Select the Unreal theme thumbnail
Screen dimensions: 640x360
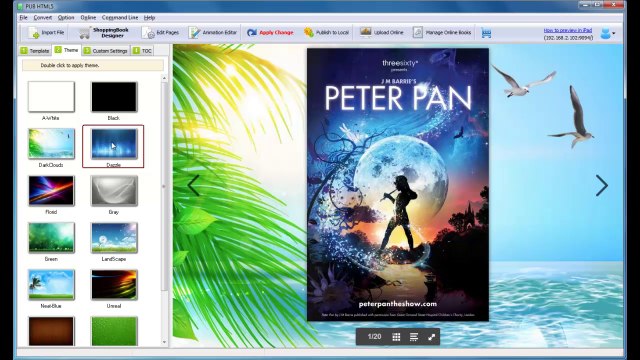(114, 284)
